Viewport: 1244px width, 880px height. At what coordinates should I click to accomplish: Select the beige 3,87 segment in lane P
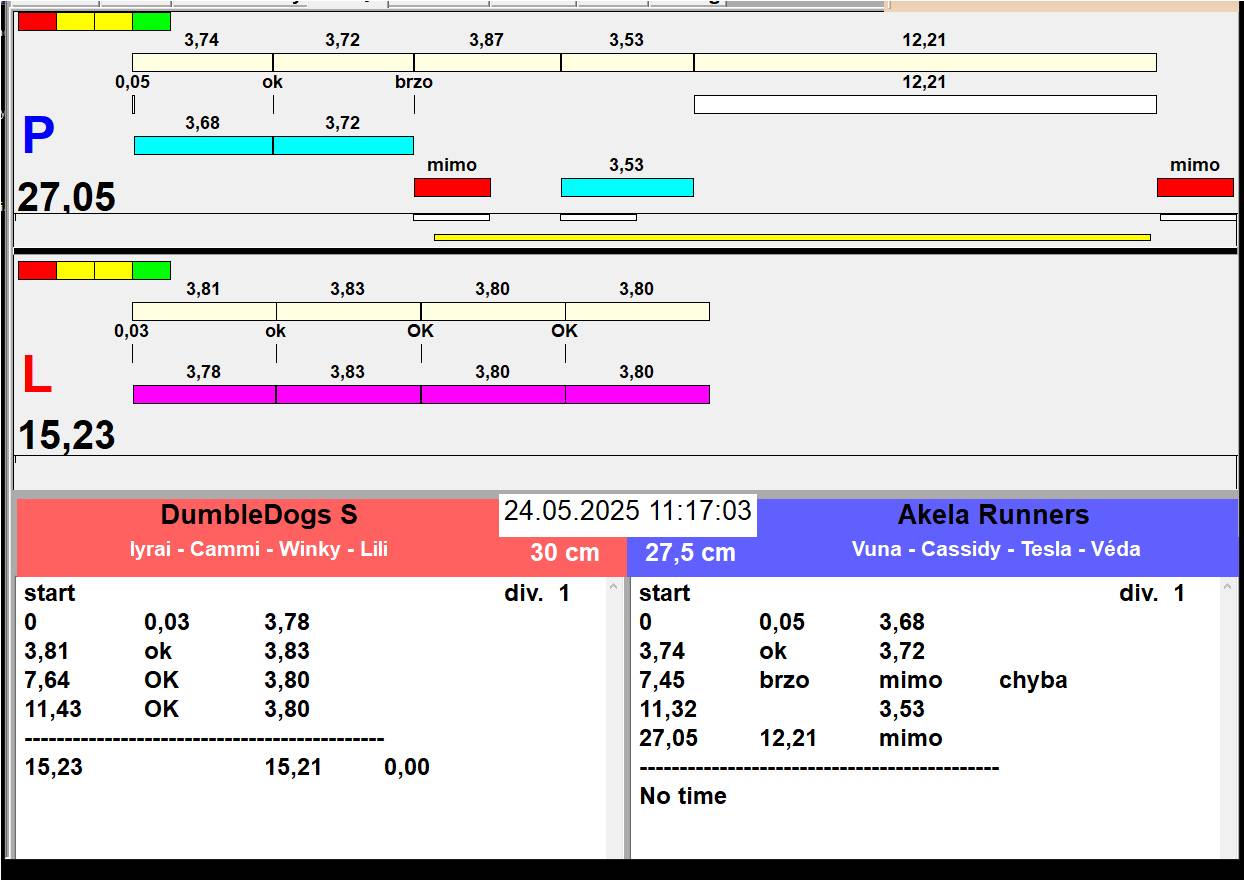coord(487,62)
